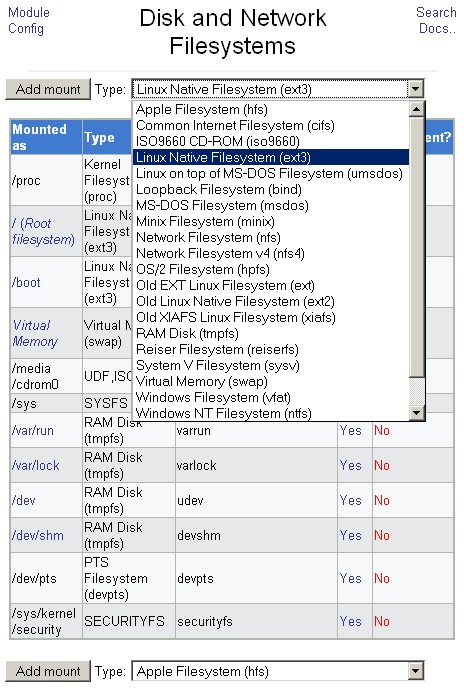Select Common Internet Filesystem (cifs) option
The height and width of the screenshot is (689, 464).
pyautogui.click(x=271, y=125)
